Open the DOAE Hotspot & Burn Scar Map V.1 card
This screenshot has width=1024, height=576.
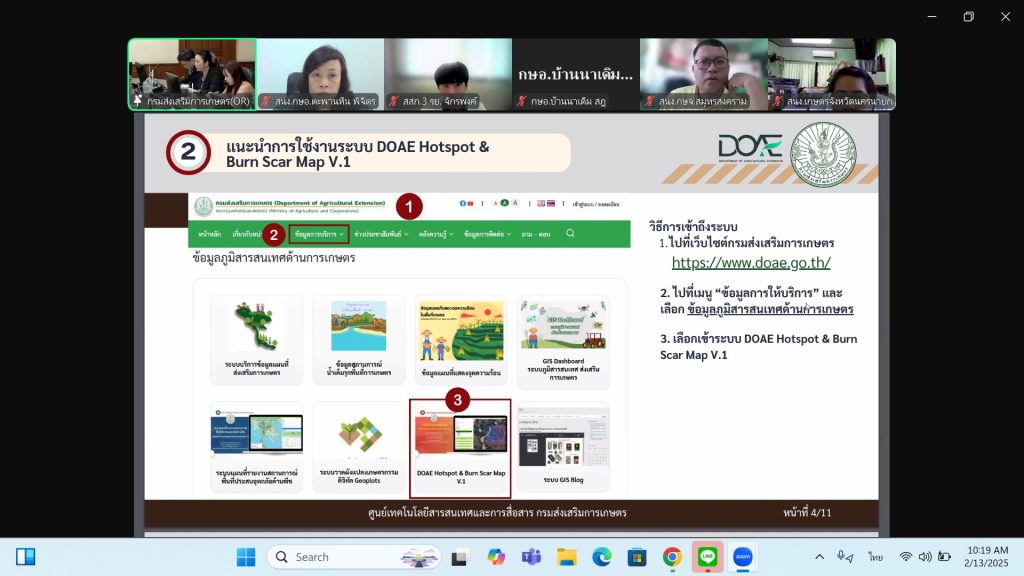(x=460, y=448)
